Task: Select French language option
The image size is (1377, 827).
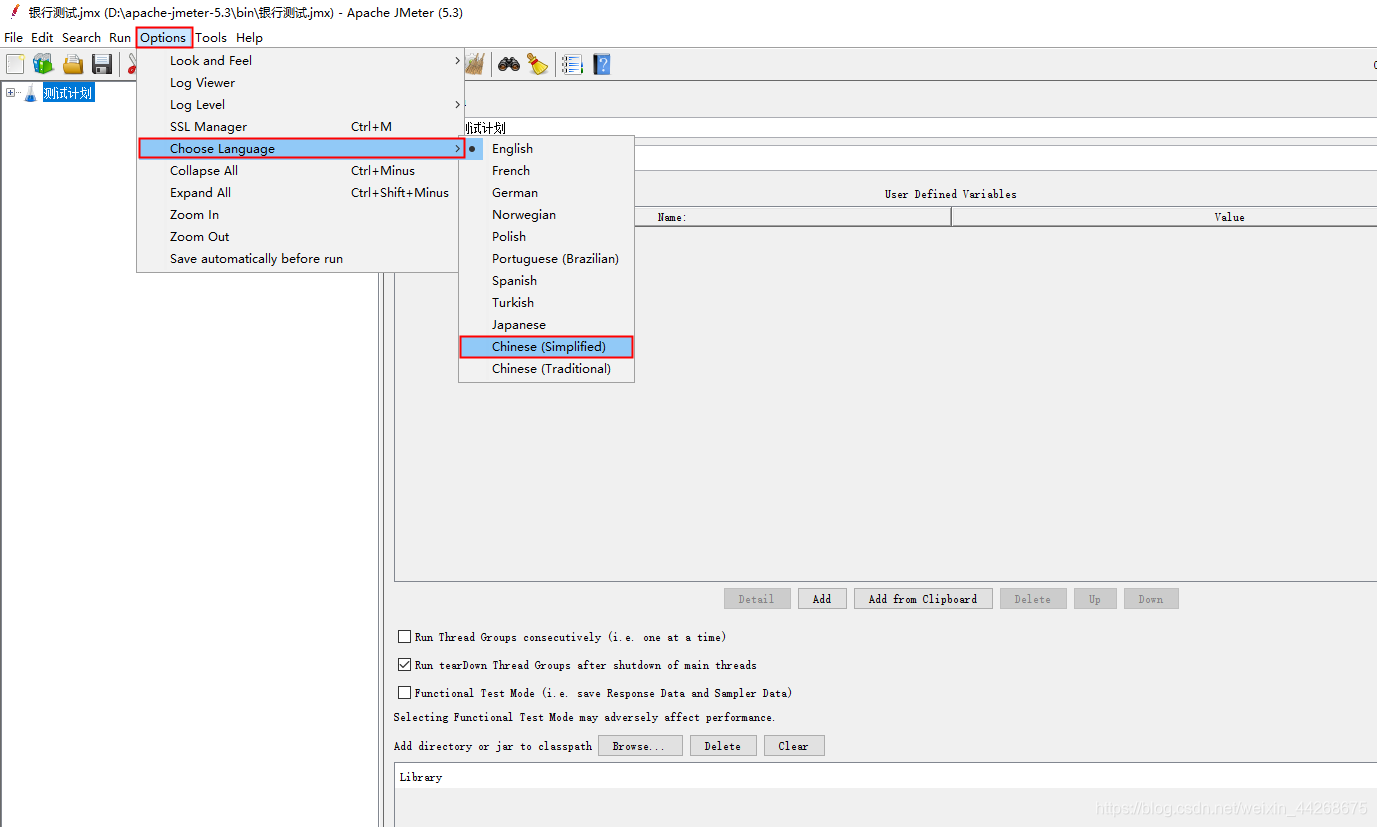Action: click(546, 171)
